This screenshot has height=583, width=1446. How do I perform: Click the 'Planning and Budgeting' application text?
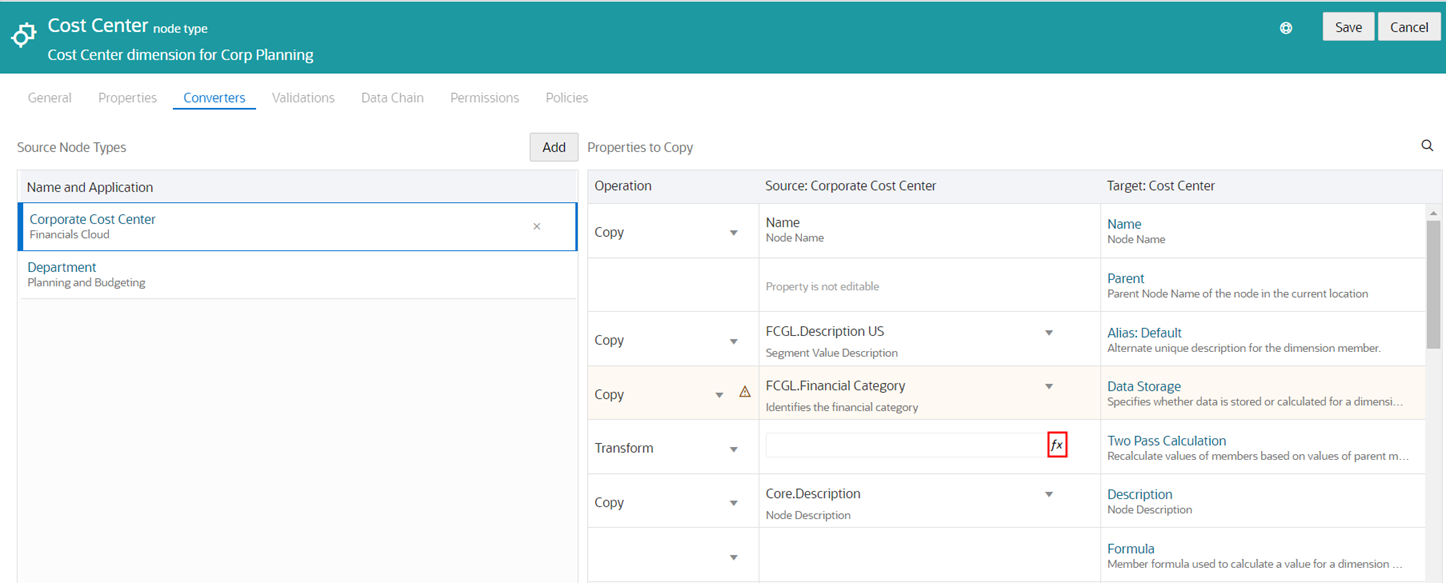86,283
